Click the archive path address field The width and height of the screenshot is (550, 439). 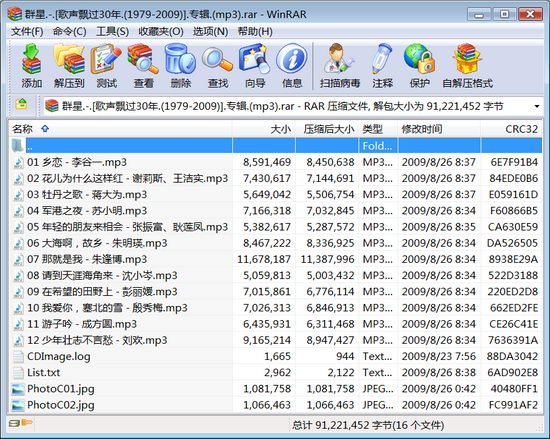click(x=293, y=106)
